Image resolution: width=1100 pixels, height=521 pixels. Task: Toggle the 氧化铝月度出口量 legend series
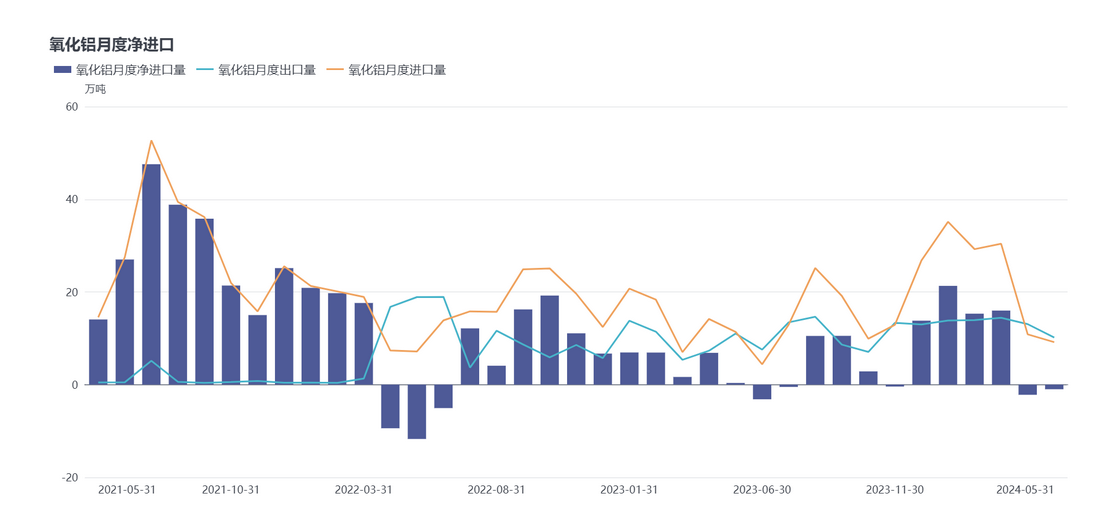coord(257,69)
